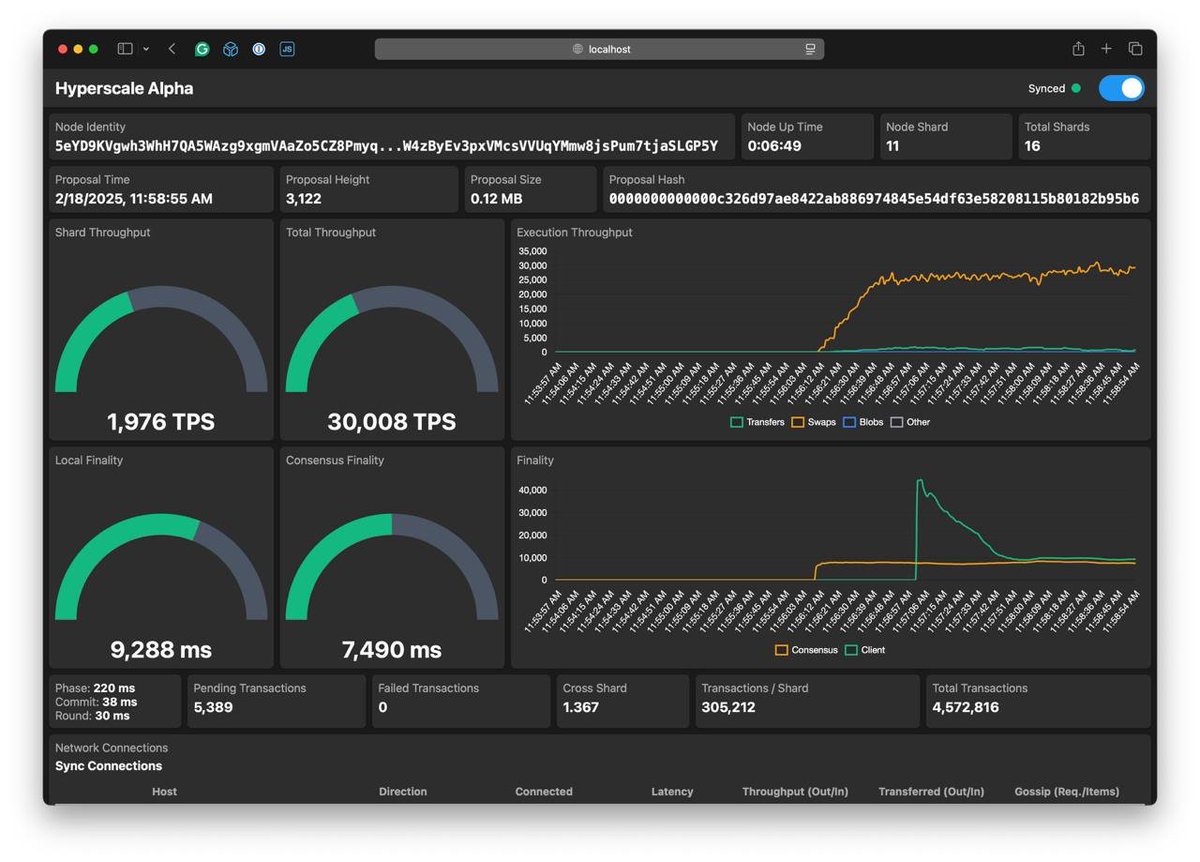The image size is (1200, 862).
Task: Click the Failed Transactions value 0
Action: [x=383, y=707]
